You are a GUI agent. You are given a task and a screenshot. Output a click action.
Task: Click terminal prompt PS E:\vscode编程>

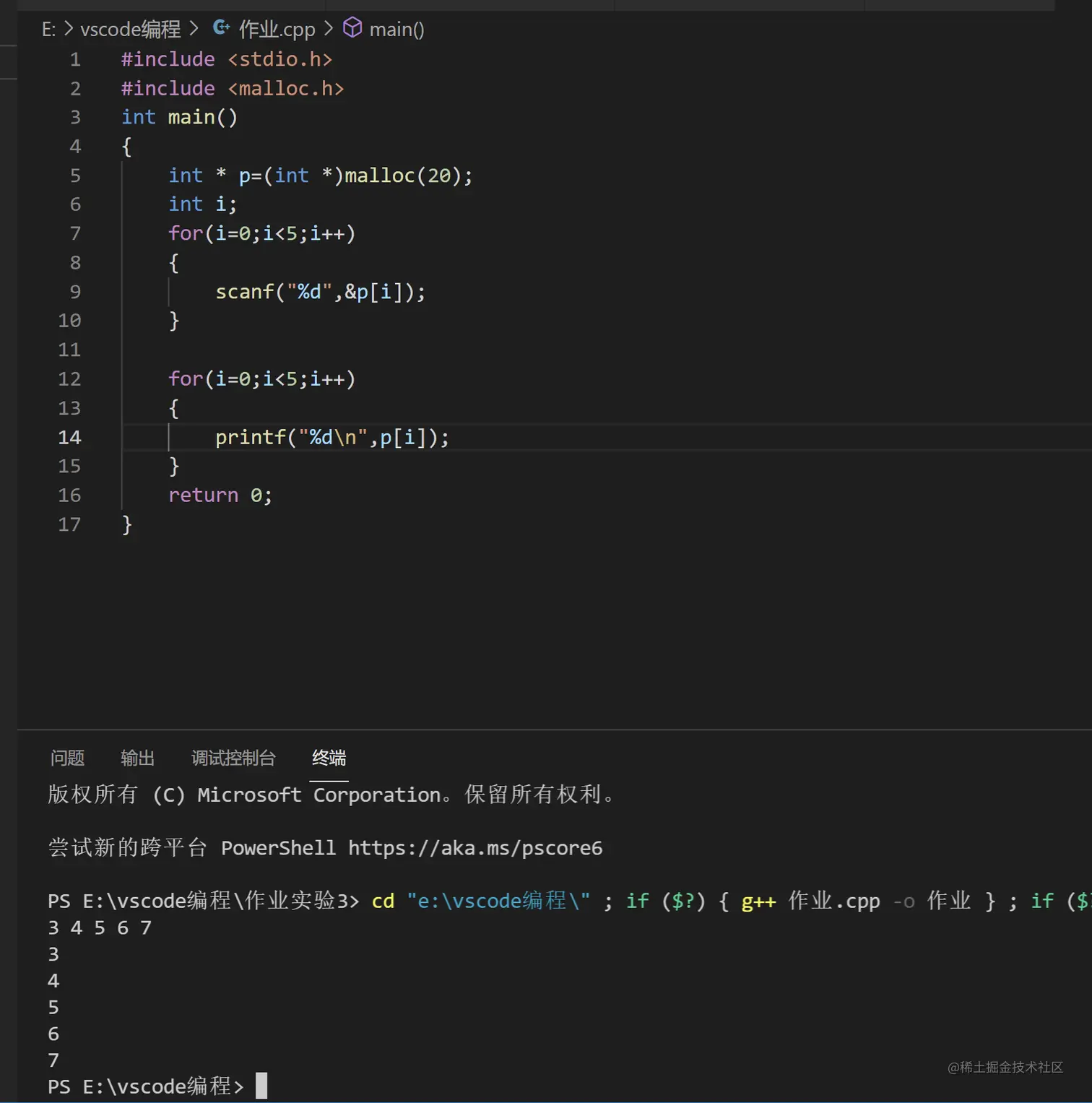tap(146, 1086)
